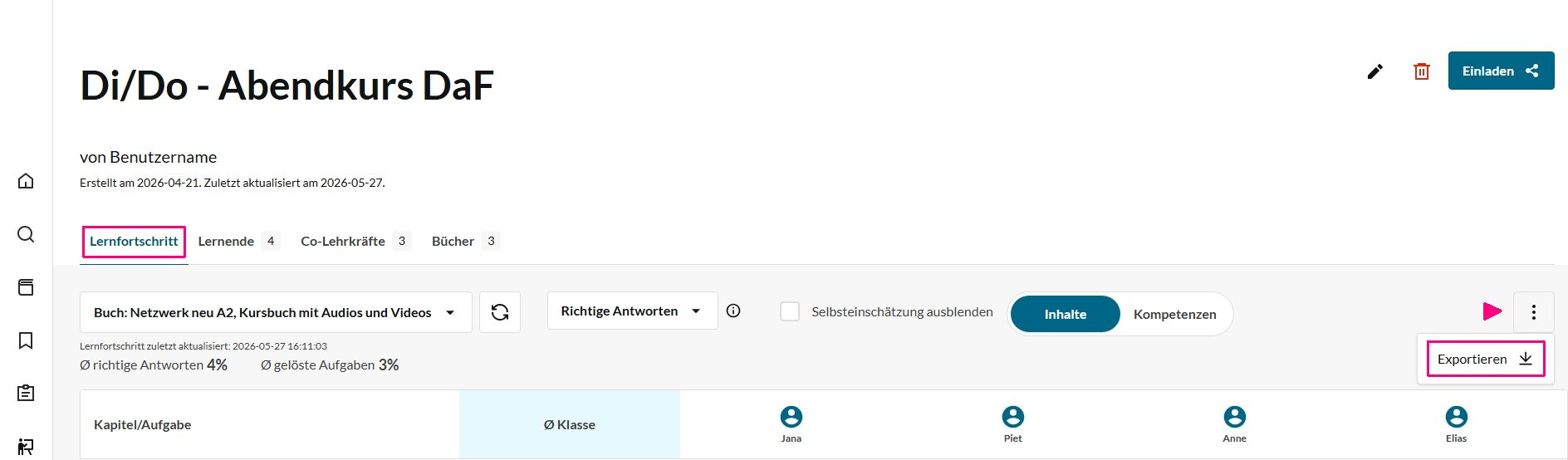Click the Lernfortschritt zuletzt aktualisiert timestamp
The height and width of the screenshot is (460, 1568).
pyautogui.click(x=203, y=345)
